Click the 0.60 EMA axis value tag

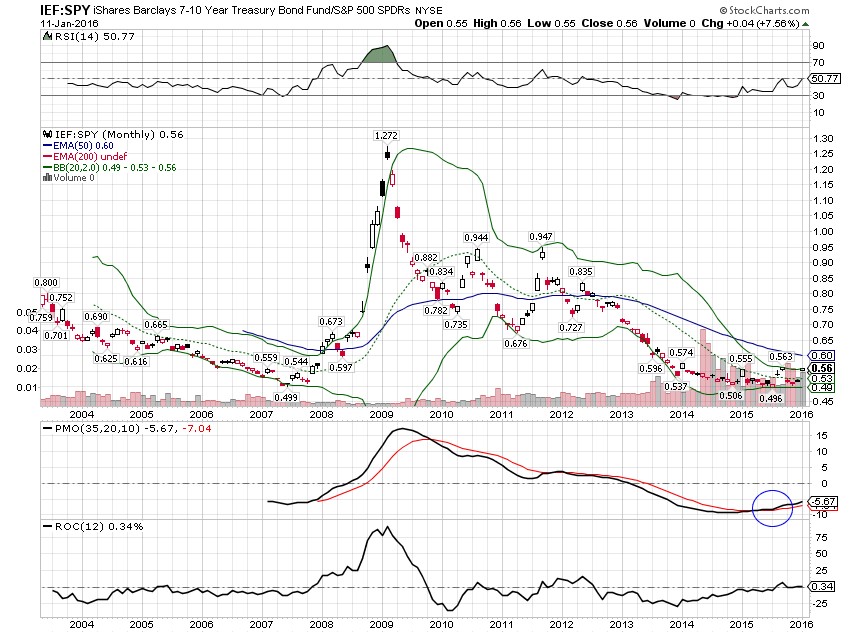[x=822, y=356]
